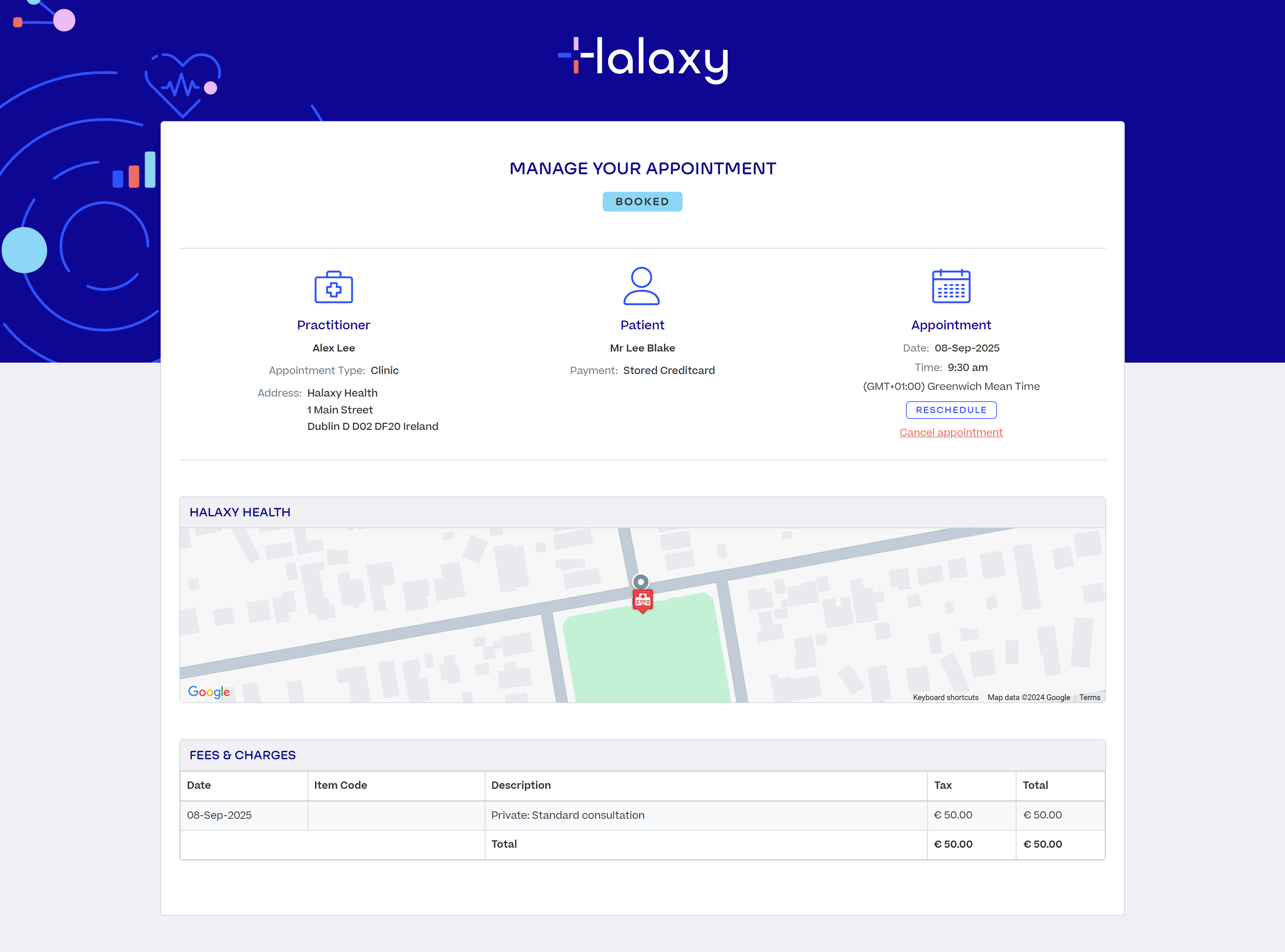Click the Greenwich Mean Time timezone text

951,386
